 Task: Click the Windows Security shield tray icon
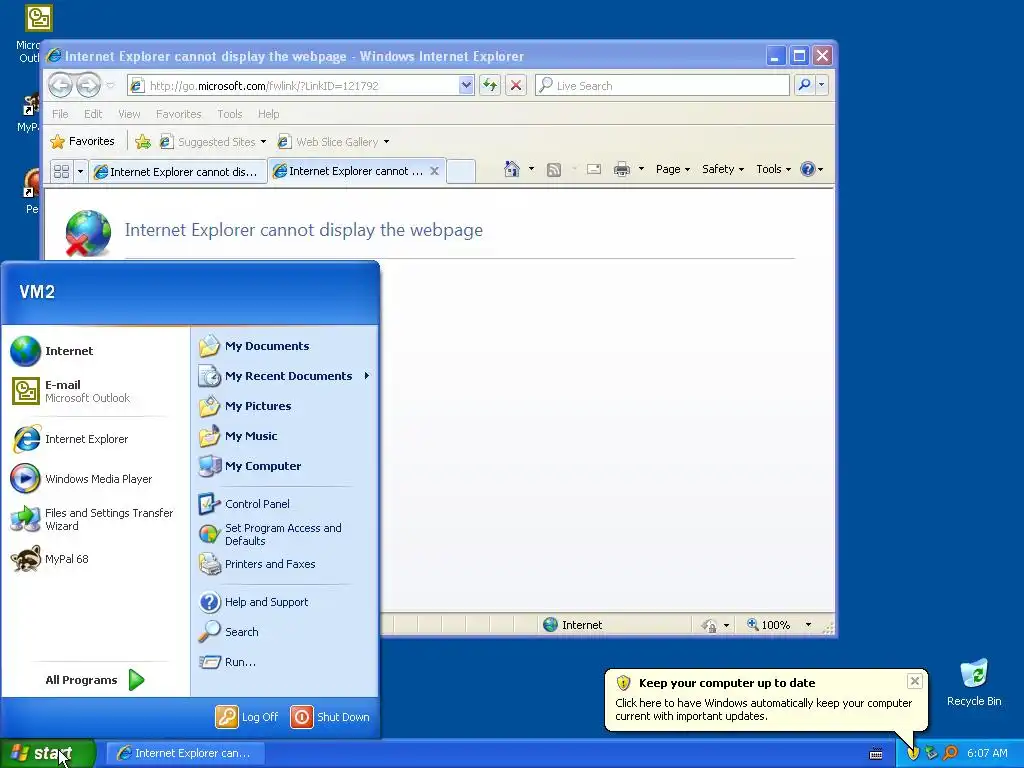[x=913, y=753]
